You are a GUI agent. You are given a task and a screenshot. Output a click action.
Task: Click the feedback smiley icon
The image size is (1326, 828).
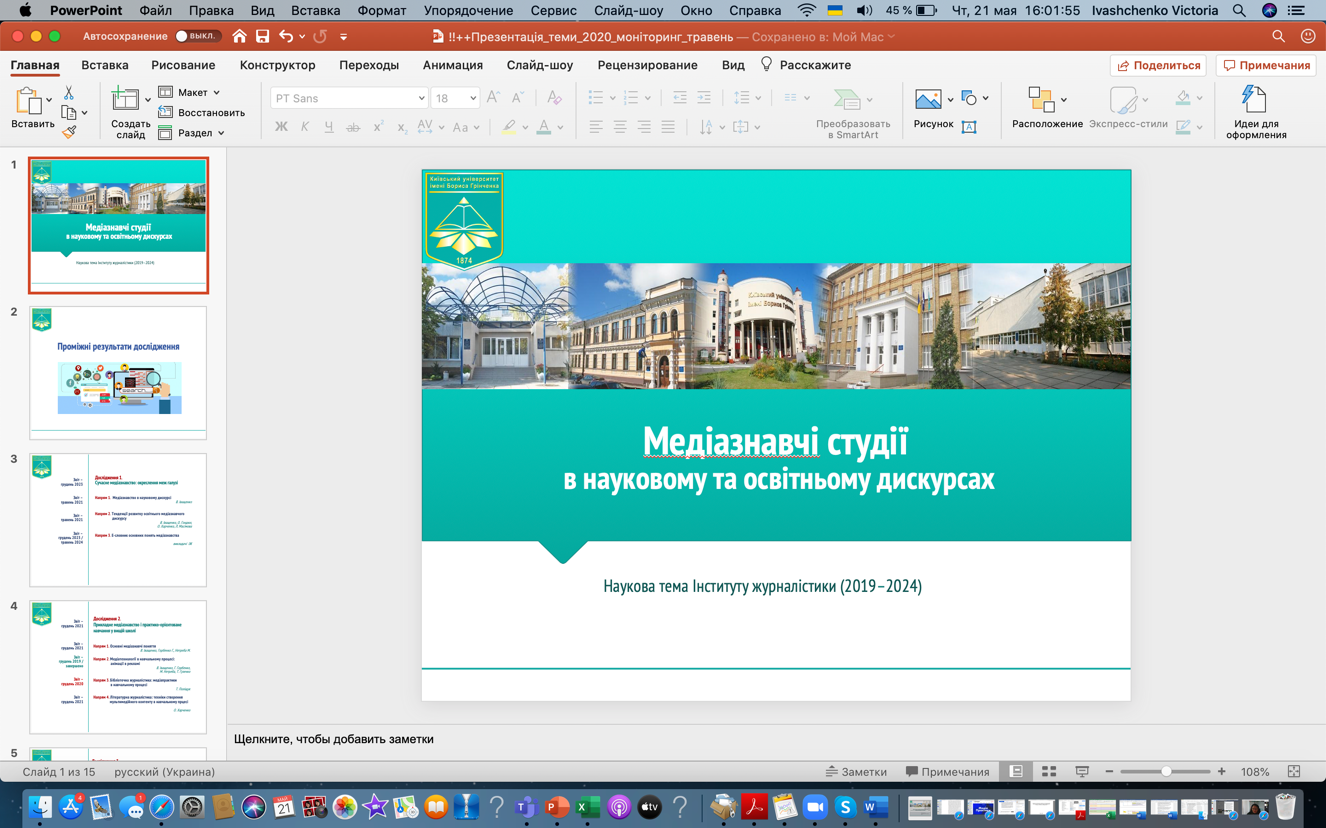tap(1308, 37)
